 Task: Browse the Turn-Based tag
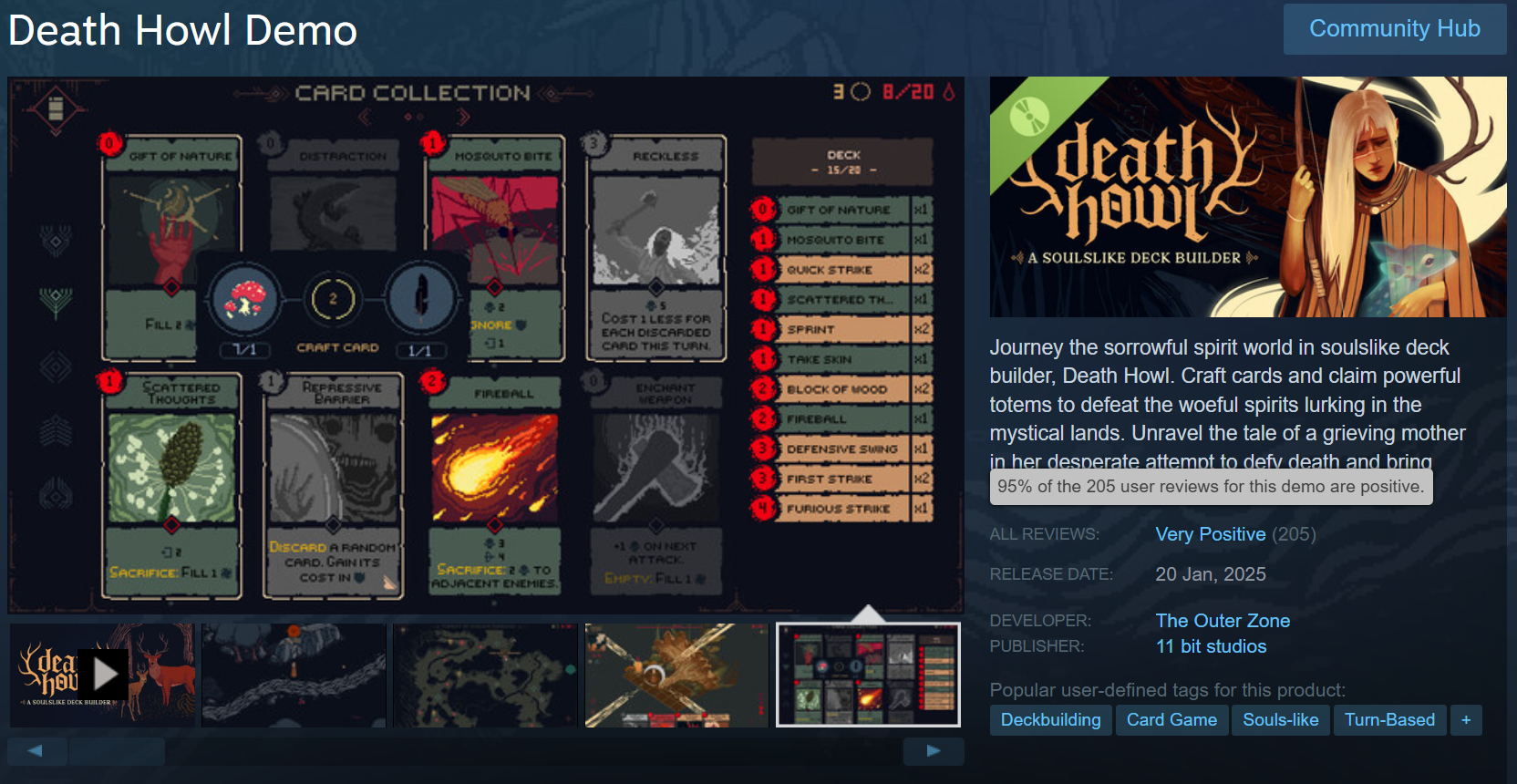click(x=1389, y=720)
